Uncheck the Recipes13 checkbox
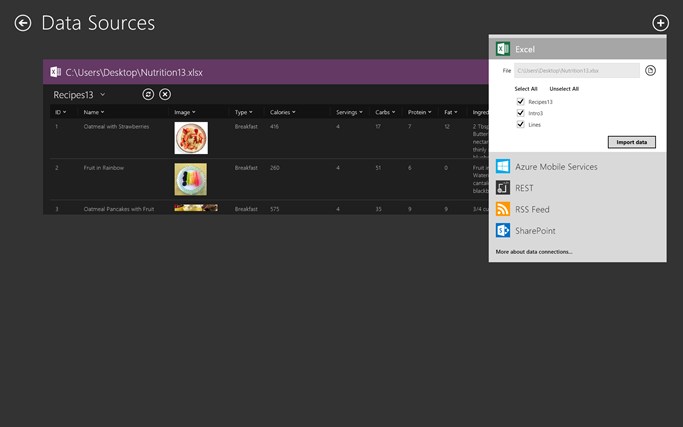683x427 pixels. 520,102
